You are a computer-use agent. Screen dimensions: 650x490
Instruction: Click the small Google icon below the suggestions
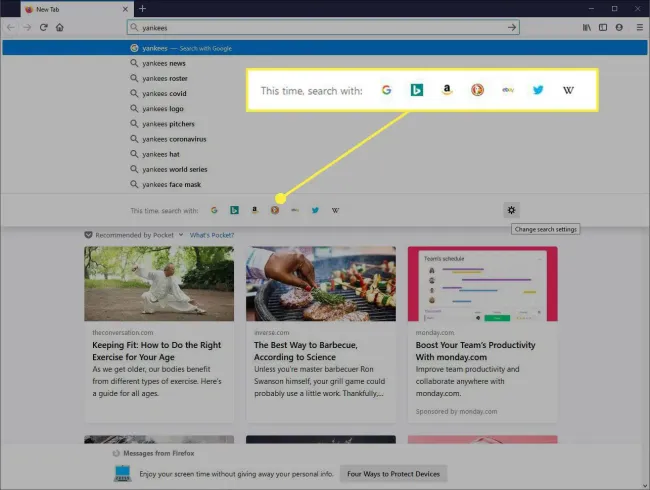214,210
